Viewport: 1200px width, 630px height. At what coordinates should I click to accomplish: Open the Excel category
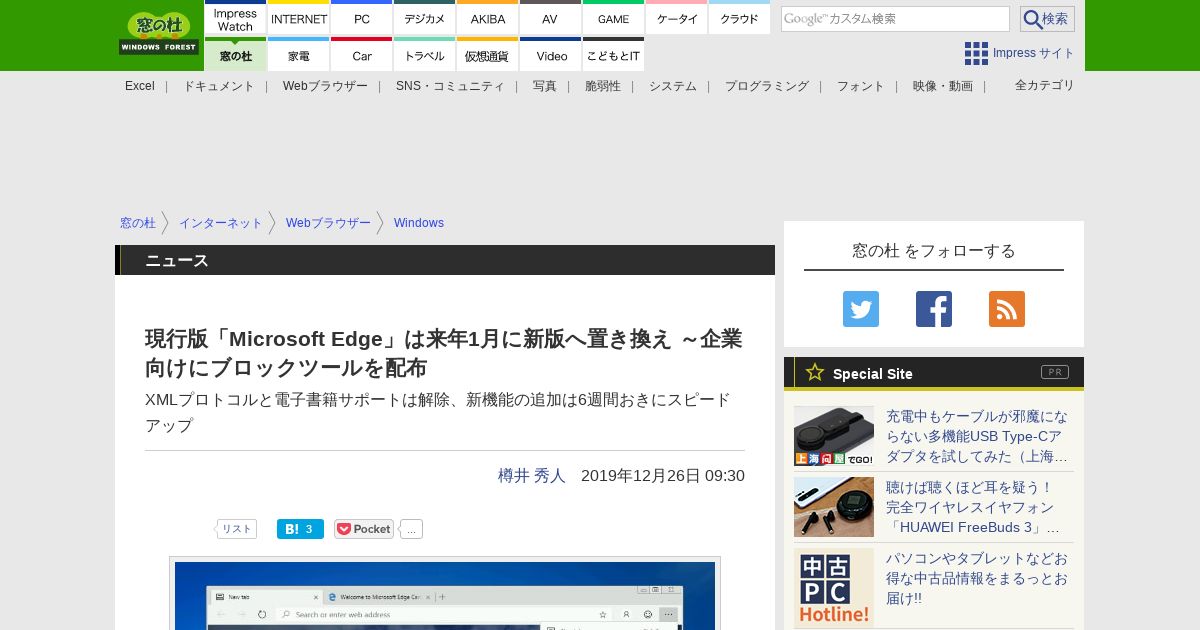[x=140, y=86]
